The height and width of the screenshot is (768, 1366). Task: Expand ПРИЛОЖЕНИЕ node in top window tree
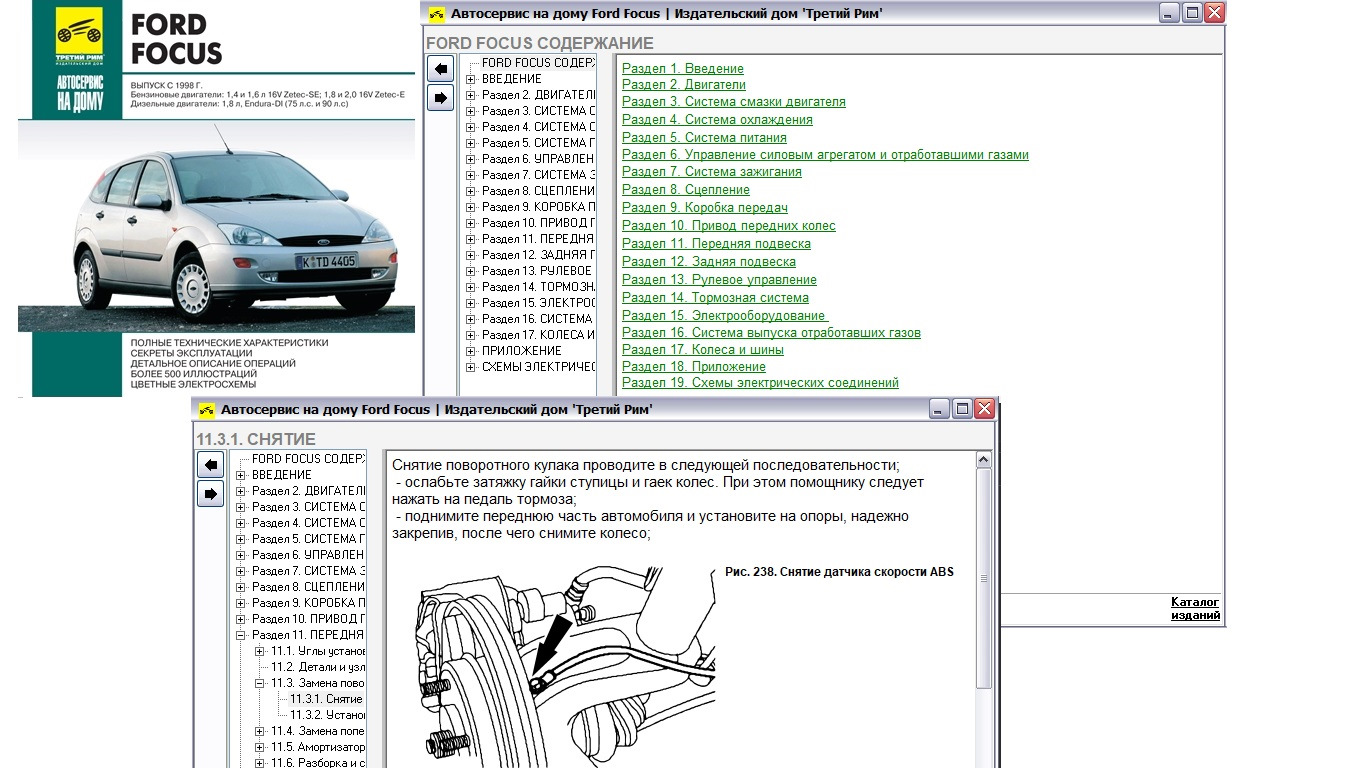[x=471, y=351]
